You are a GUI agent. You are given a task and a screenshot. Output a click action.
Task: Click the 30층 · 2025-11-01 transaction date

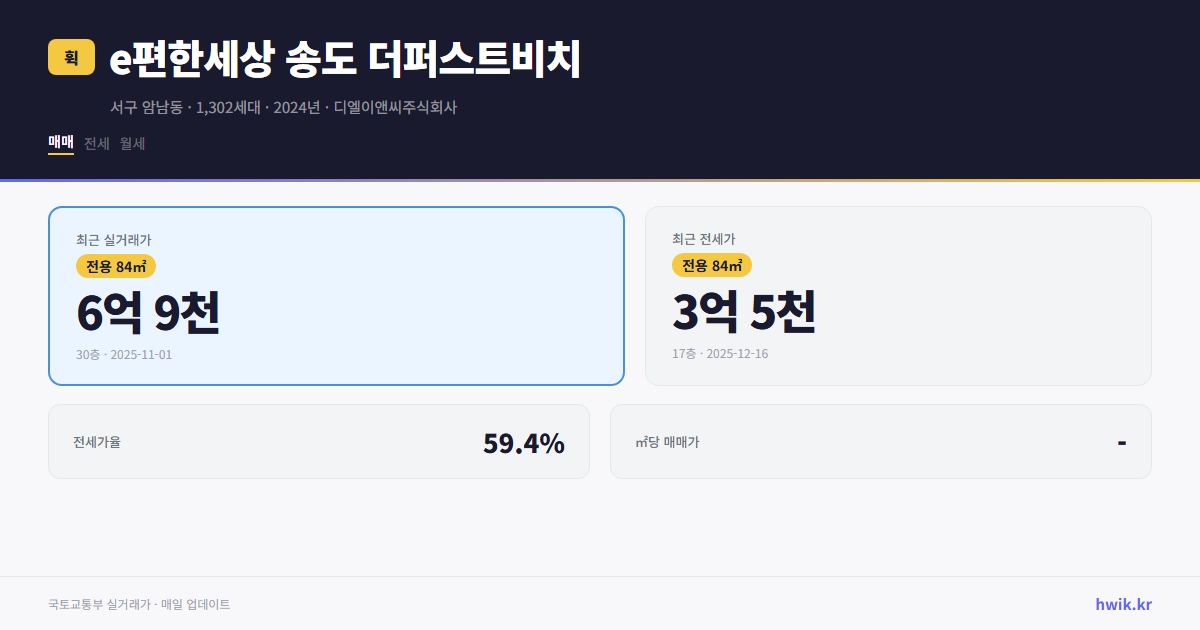pos(123,354)
